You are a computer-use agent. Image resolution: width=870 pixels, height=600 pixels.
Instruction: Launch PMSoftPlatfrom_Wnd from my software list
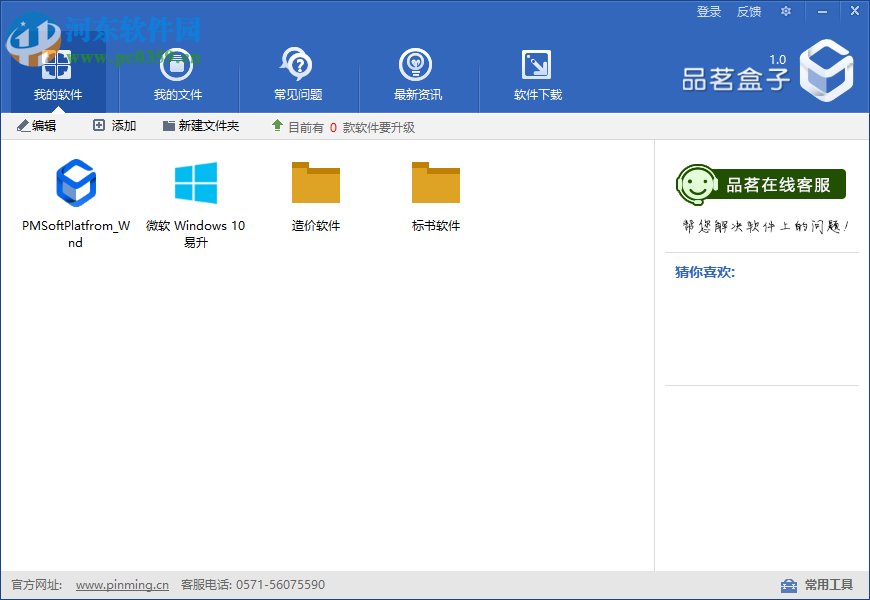[76, 184]
